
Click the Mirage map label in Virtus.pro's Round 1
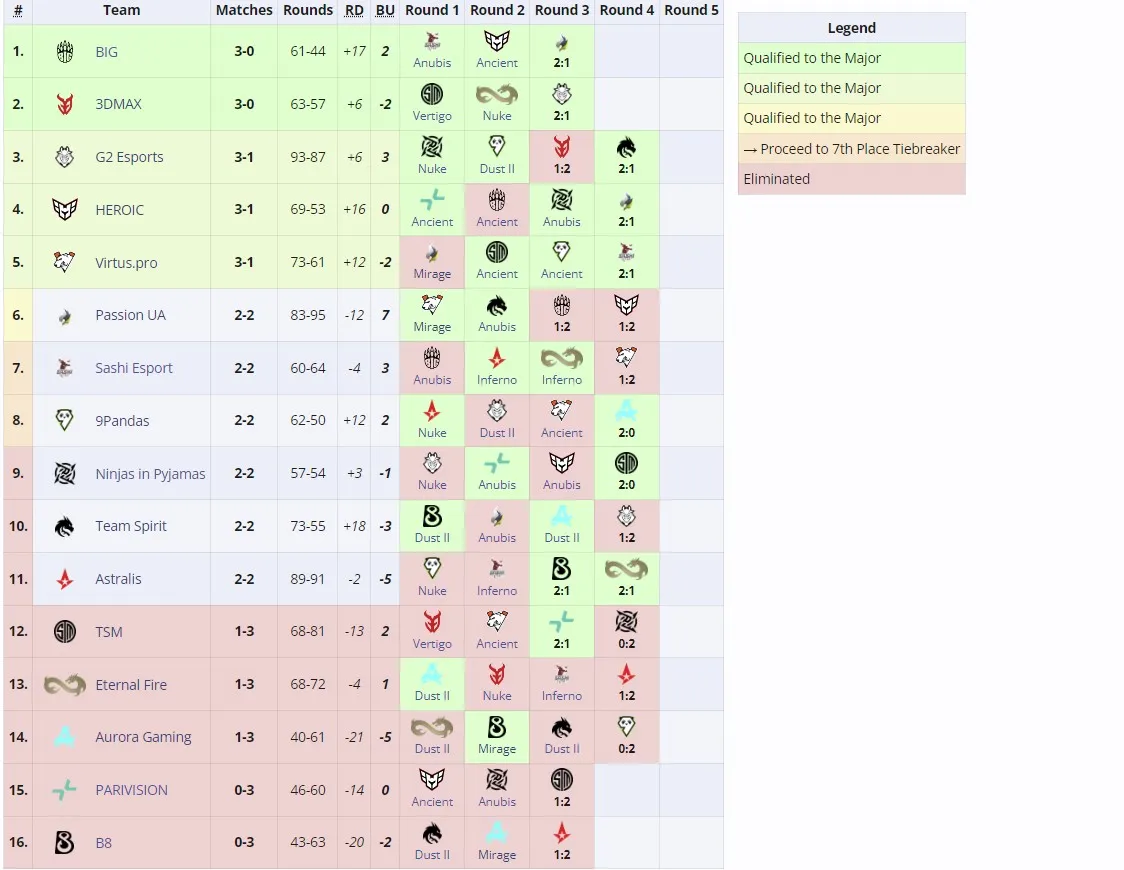pyautogui.click(x=432, y=274)
